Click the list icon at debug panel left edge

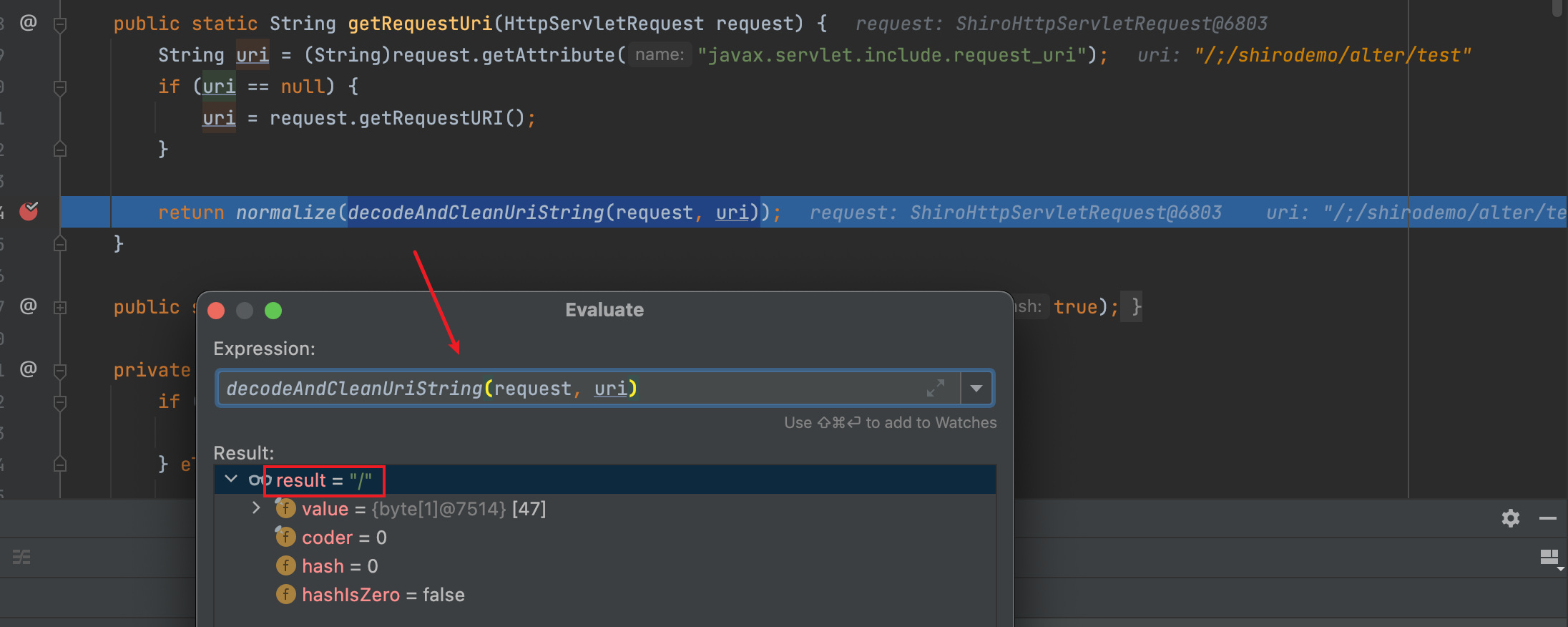(21, 557)
